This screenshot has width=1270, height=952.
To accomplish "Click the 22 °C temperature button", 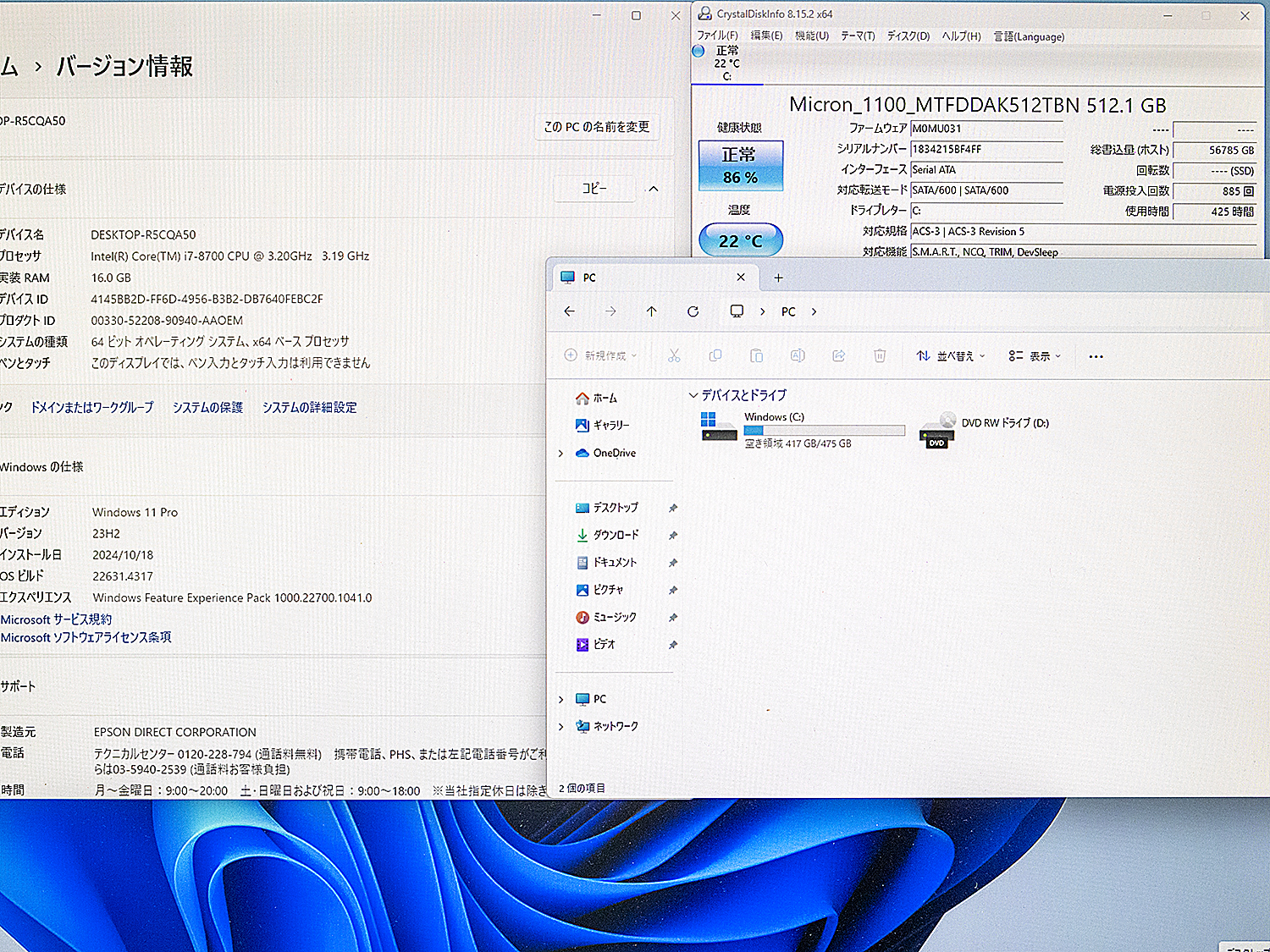I will click(741, 240).
